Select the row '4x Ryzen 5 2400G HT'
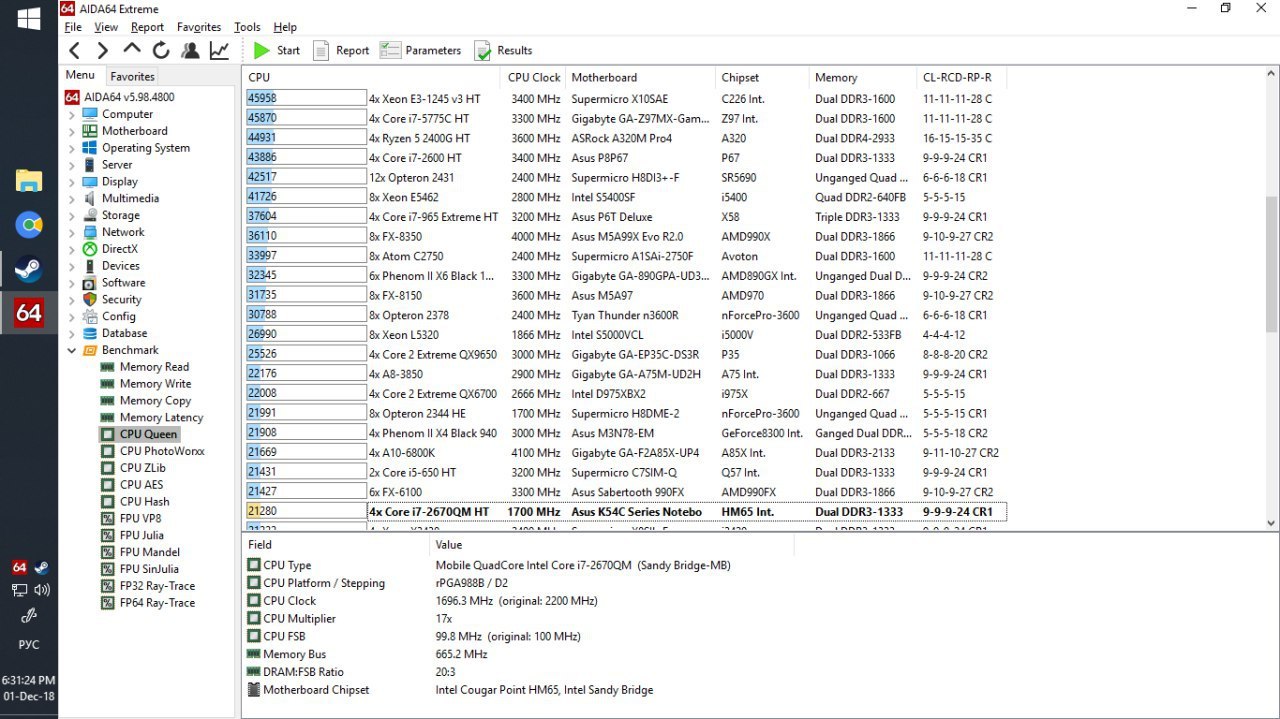Screen dimensions: 1280x719 click(626, 138)
